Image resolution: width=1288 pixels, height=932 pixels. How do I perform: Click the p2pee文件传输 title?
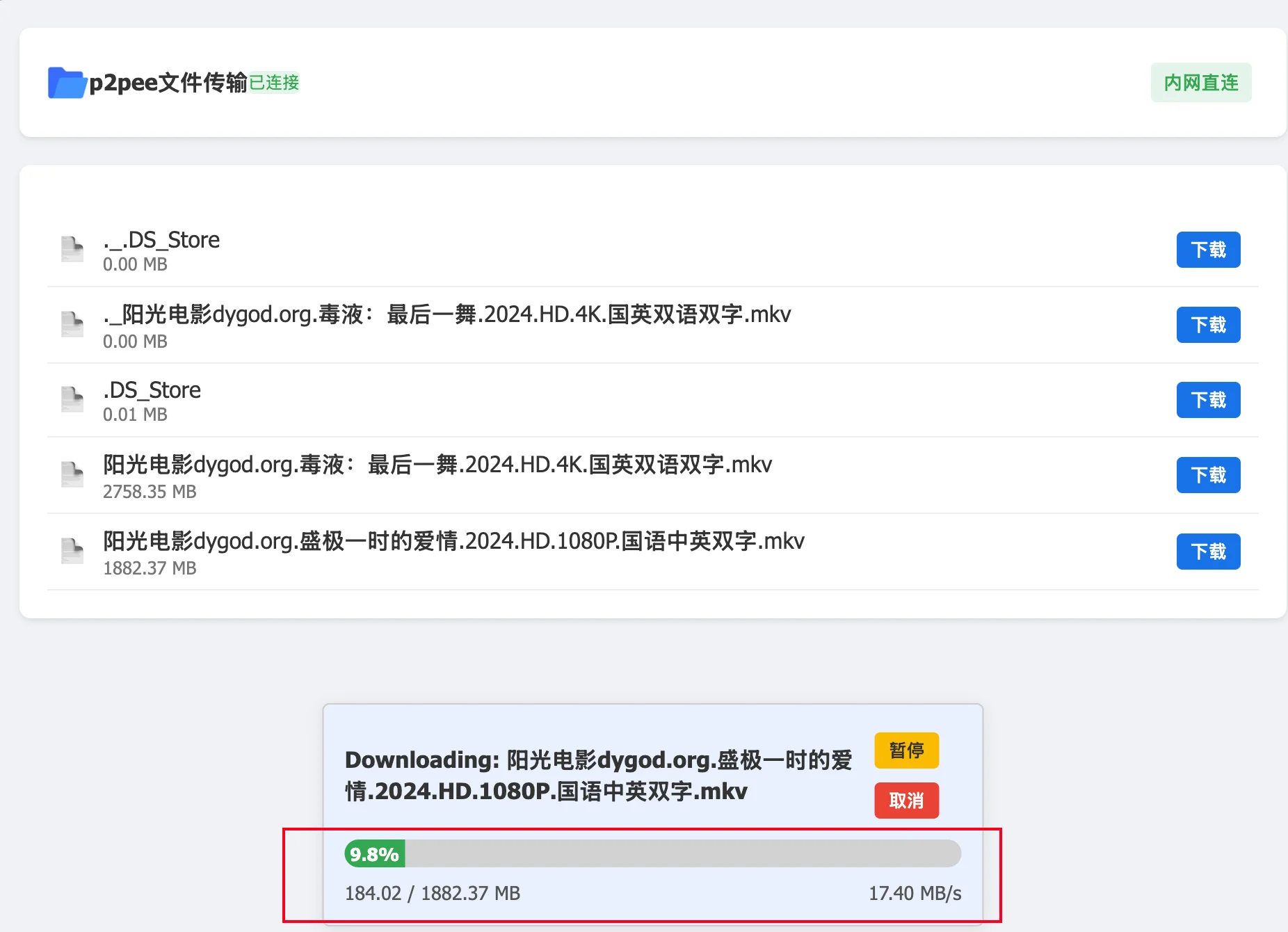pos(168,83)
